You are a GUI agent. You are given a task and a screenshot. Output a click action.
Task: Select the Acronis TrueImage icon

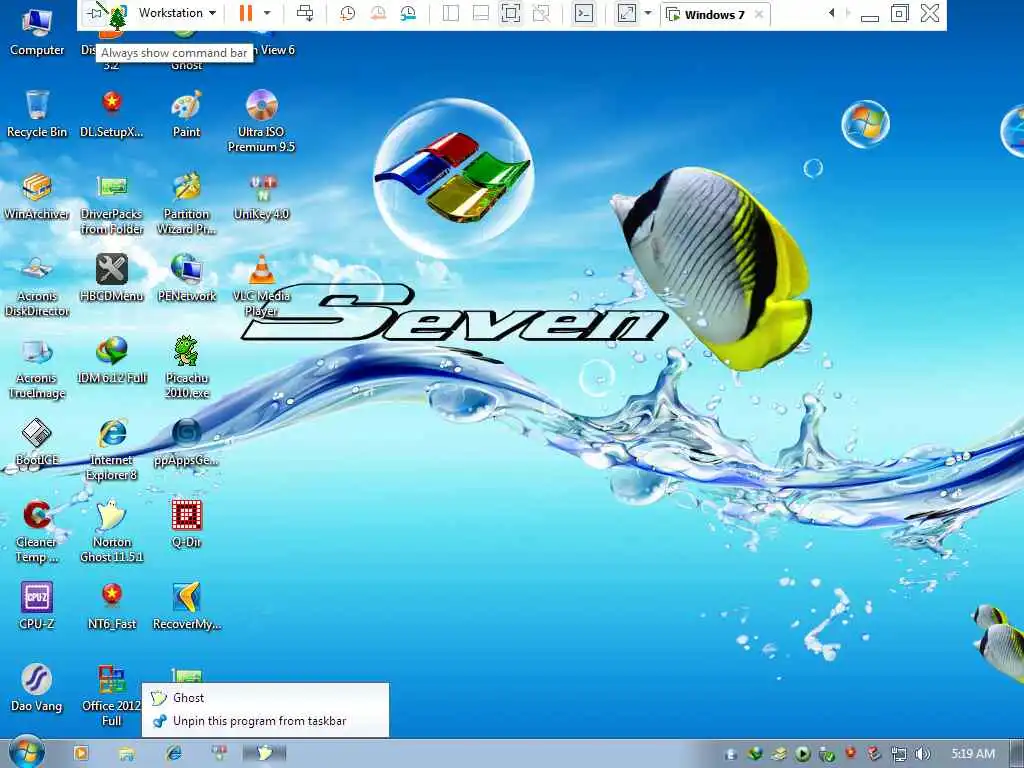37,368
